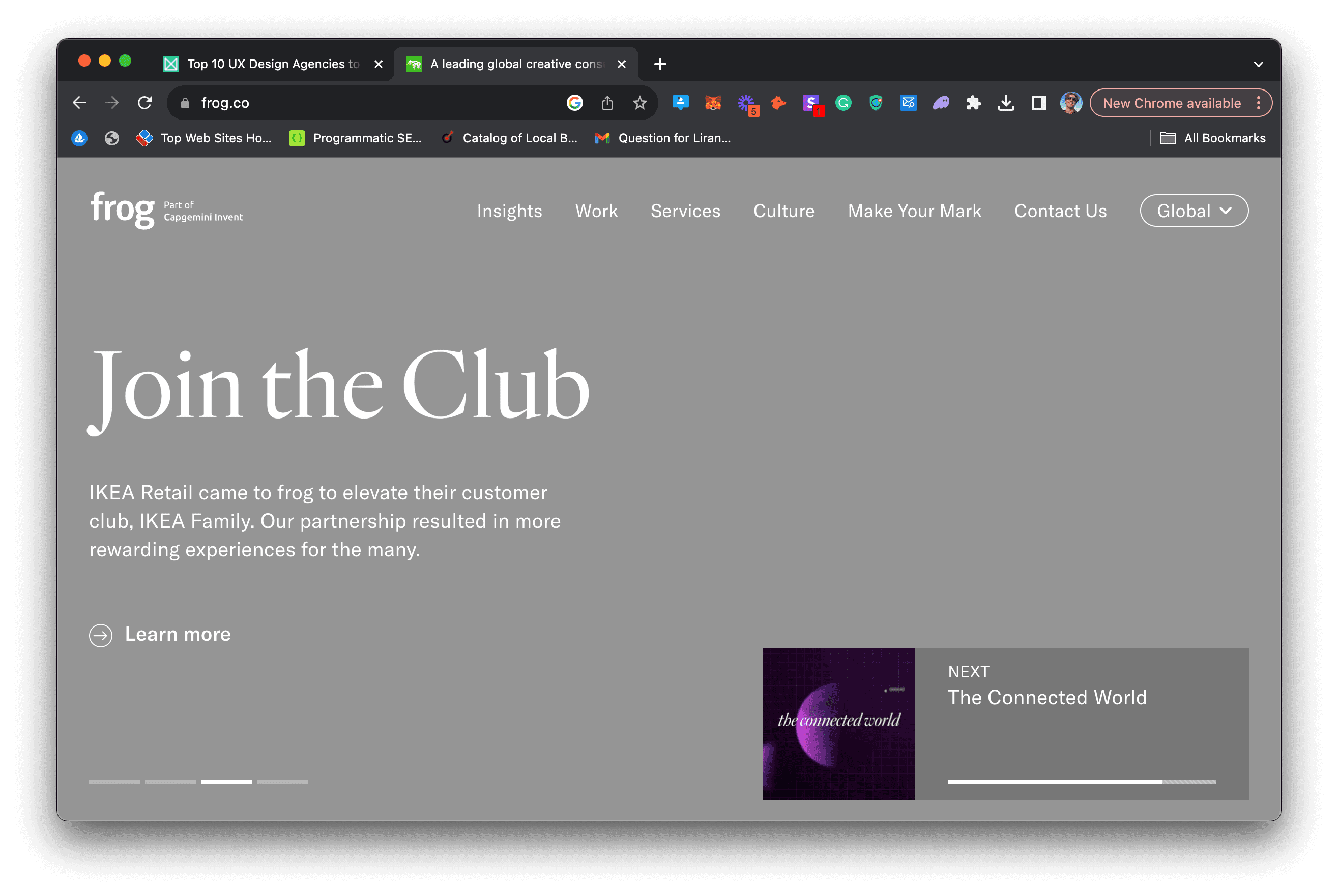This screenshot has height=896, width=1338.
Task: Click the browser forward arrow
Action: click(x=112, y=103)
